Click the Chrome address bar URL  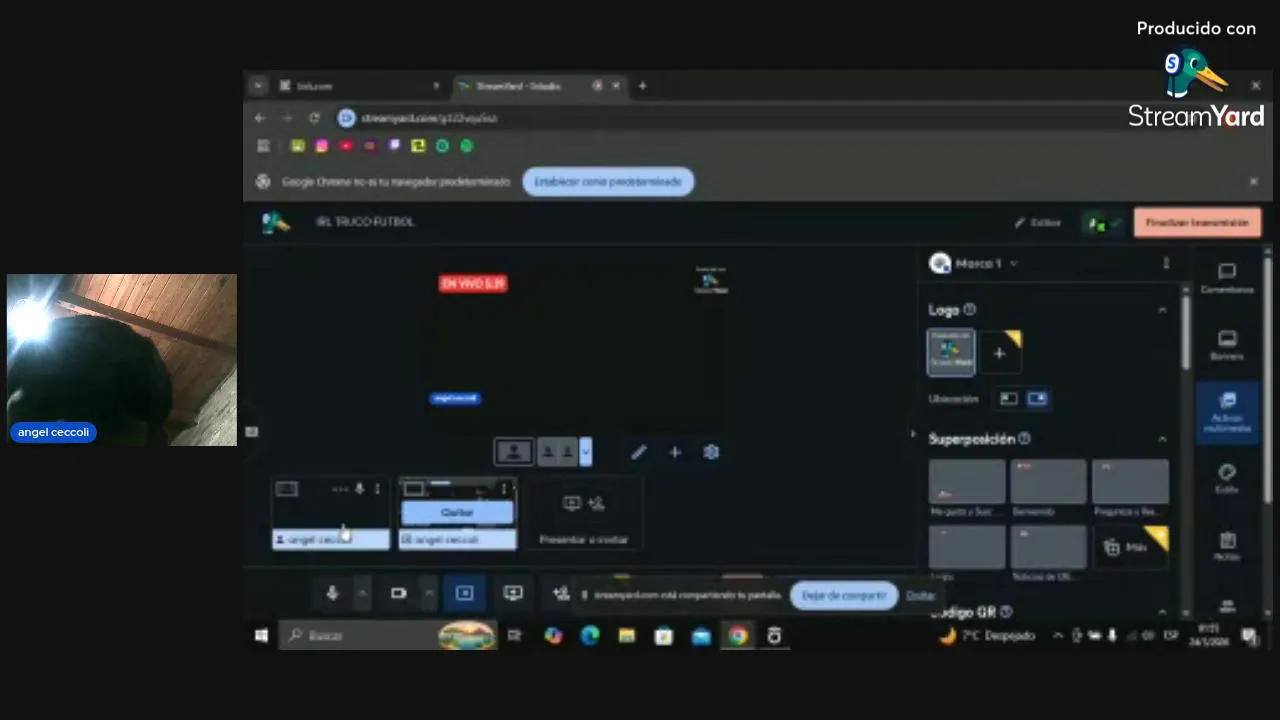pos(429,118)
